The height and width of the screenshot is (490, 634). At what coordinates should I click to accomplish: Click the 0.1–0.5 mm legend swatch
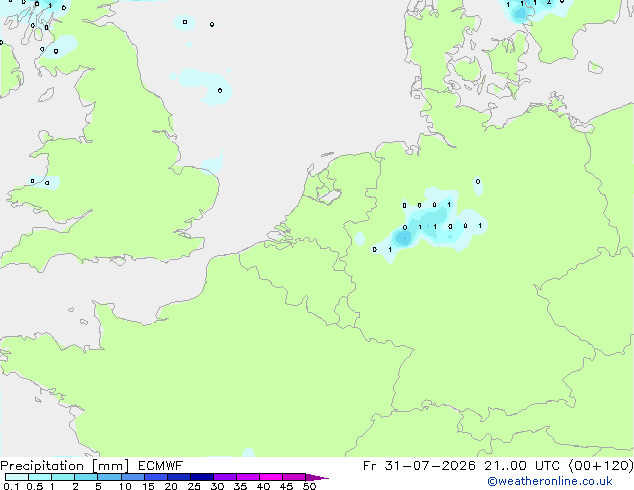click(x=17, y=477)
